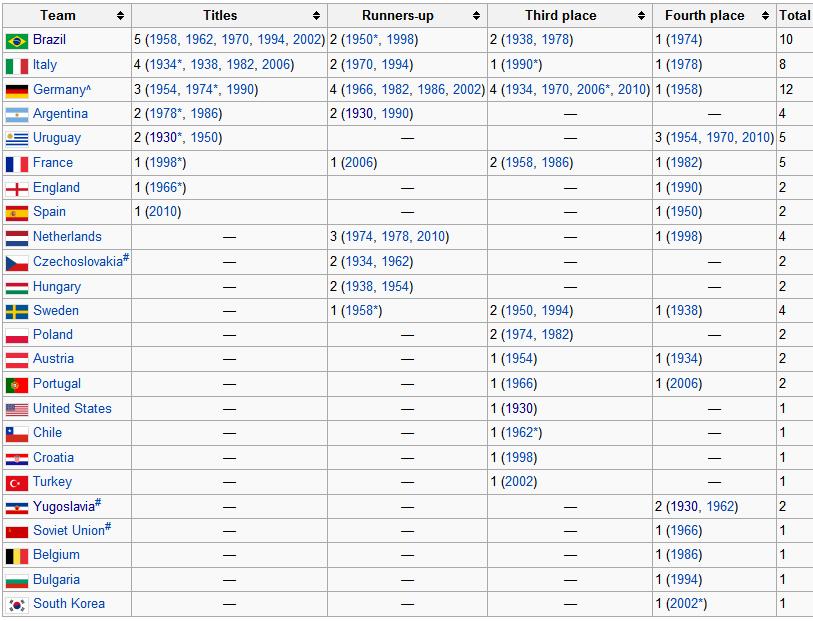Open the 1930 link in Yugoslavia's fourth place
This screenshot has height=621, width=813.
(684, 506)
